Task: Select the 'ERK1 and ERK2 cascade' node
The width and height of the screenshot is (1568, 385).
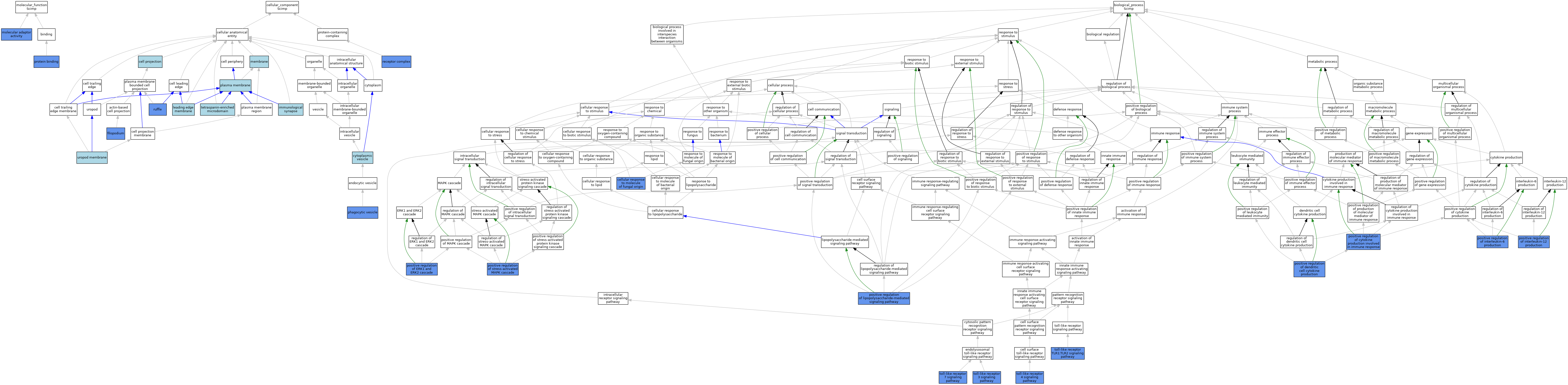Action: (409, 212)
